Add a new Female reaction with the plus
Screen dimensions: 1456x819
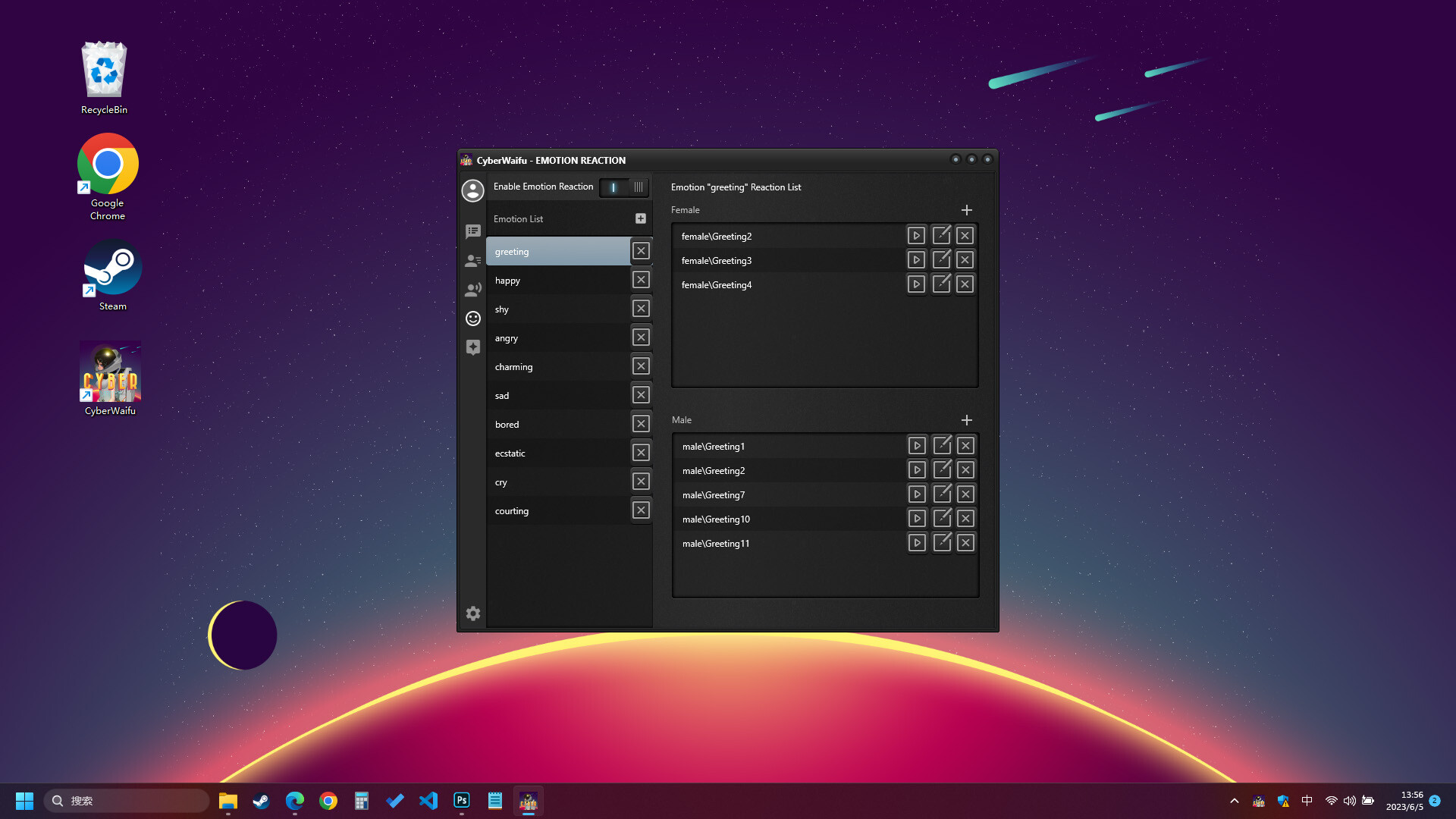[x=966, y=210]
